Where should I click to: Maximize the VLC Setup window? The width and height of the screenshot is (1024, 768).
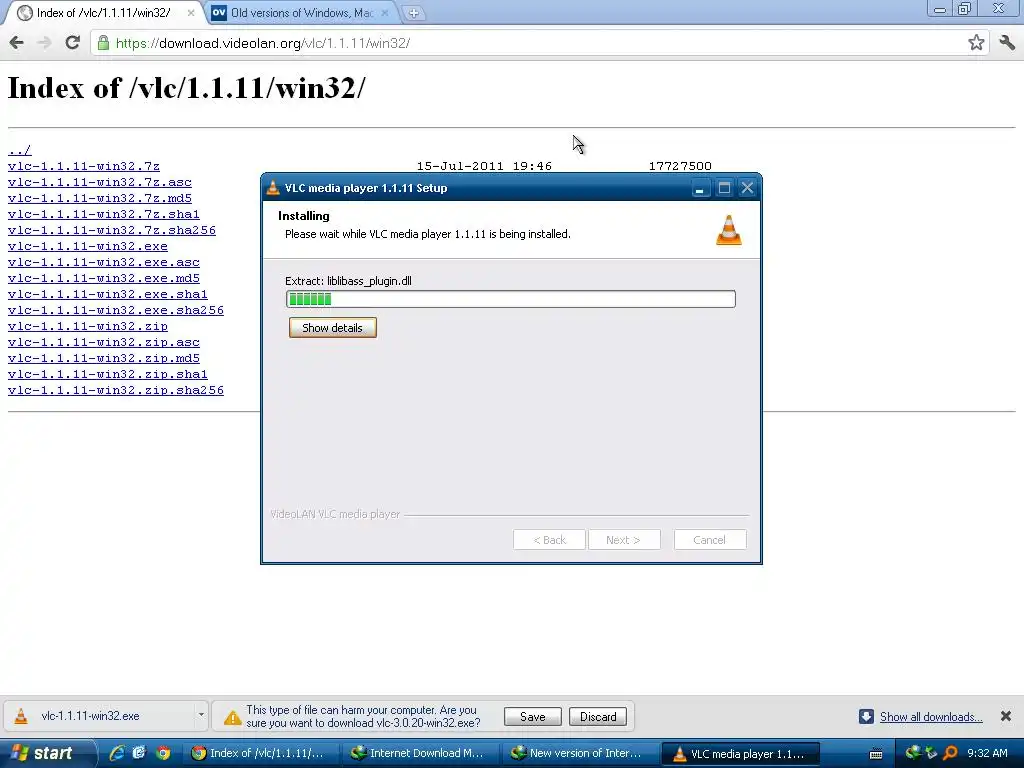pyautogui.click(x=724, y=189)
